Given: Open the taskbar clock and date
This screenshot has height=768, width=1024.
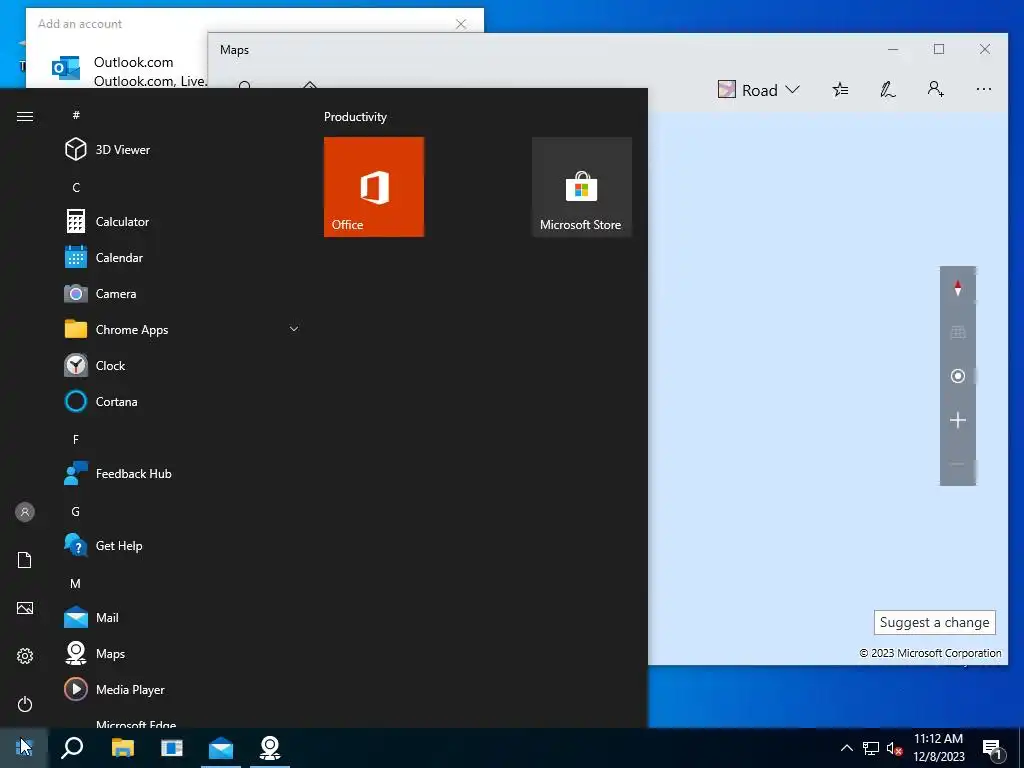Looking at the screenshot, I should [938, 748].
